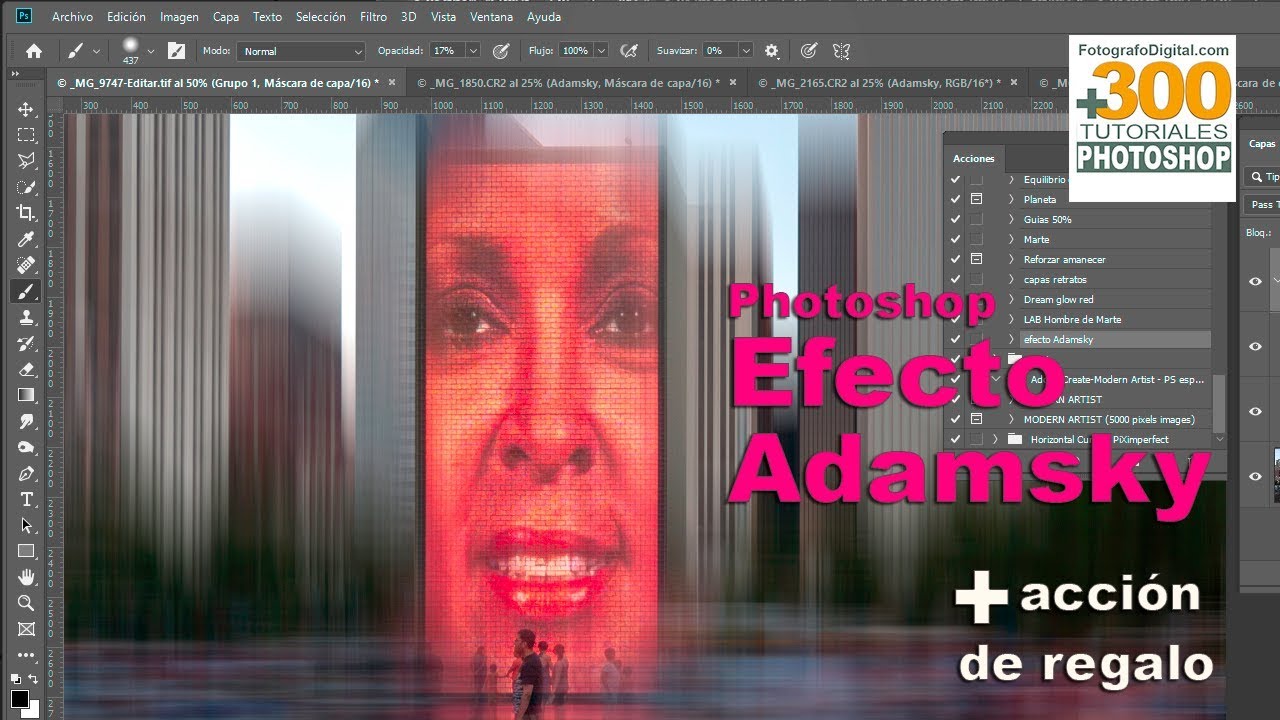
Task: Expand the LAB Hombre de Marte action
Action: pyautogui.click(x=1011, y=320)
